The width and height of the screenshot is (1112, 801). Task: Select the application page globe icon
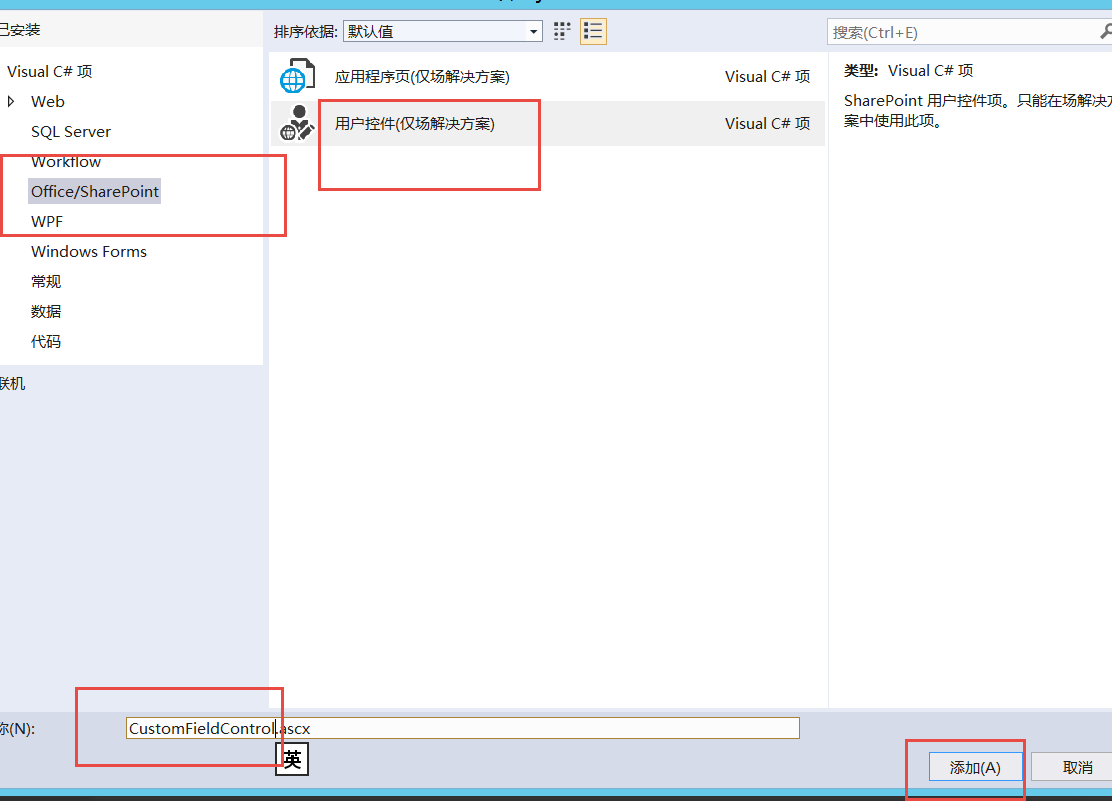tap(296, 77)
